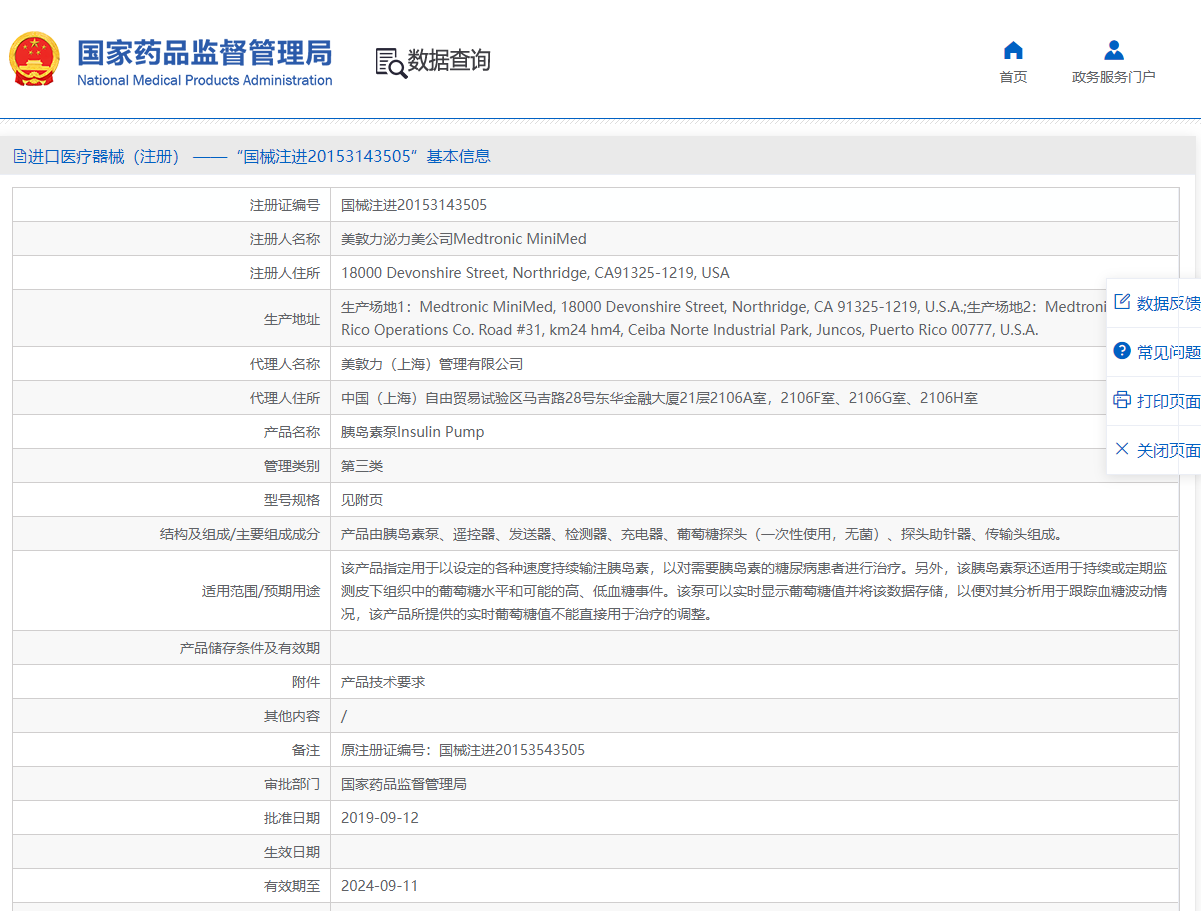Click the 数据查询 heading
The height and width of the screenshot is (911, 1201).
pos(449,60)
